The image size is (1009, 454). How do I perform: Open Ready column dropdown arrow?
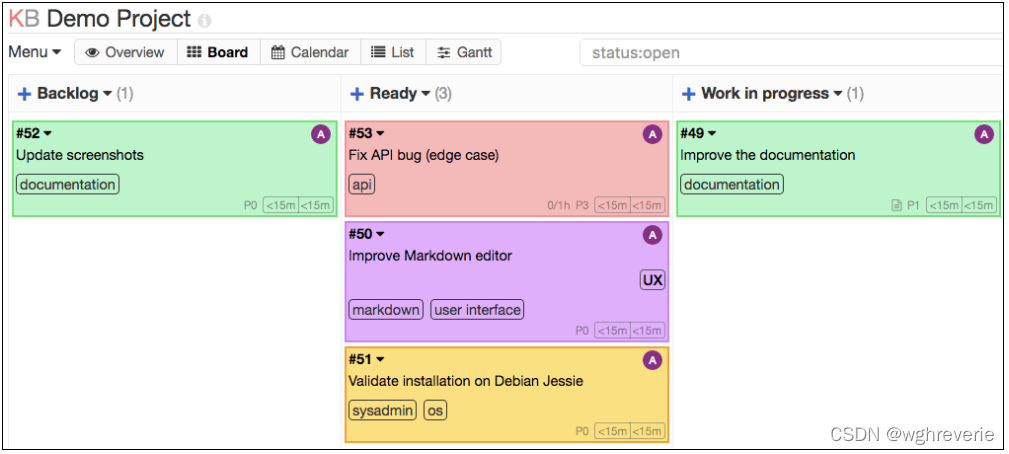pyautogui.click(x=425, y=94)
